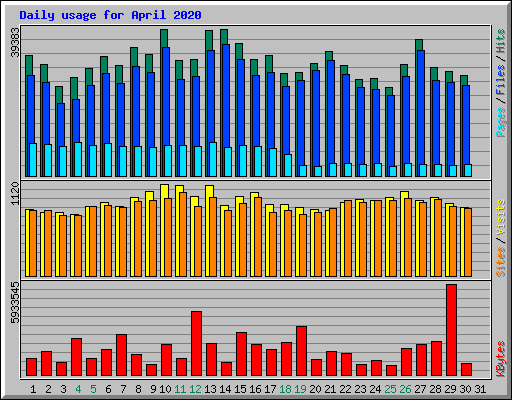
Task: Click day 12 weekend label
Action: coord(195,389)
